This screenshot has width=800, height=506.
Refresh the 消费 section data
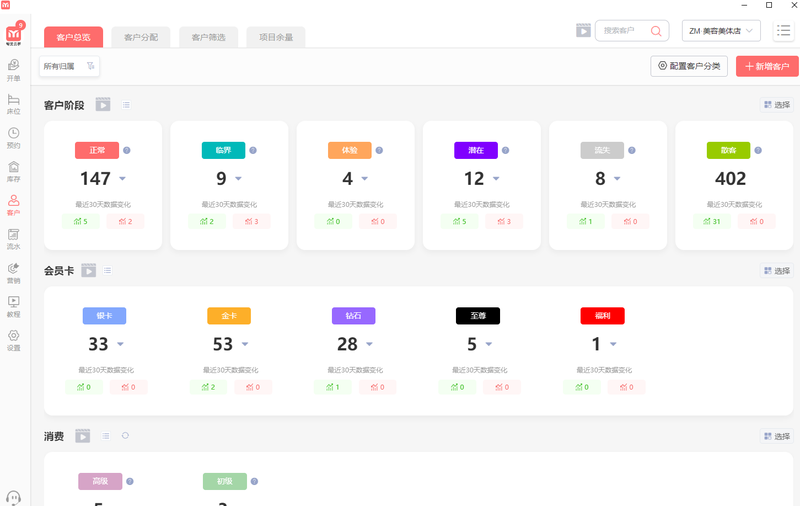[x=125, y=436]
